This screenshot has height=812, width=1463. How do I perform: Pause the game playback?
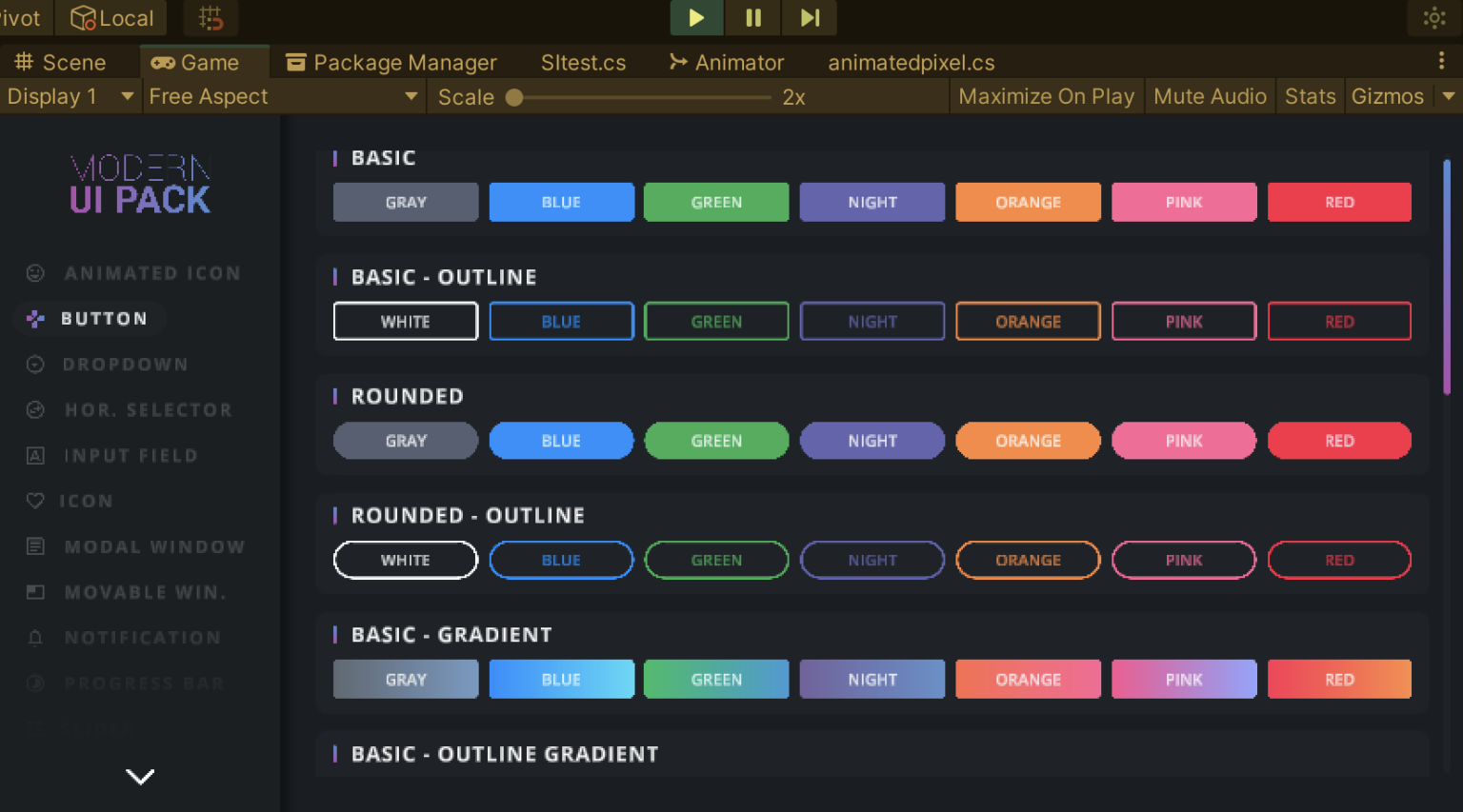pos(752,18)
